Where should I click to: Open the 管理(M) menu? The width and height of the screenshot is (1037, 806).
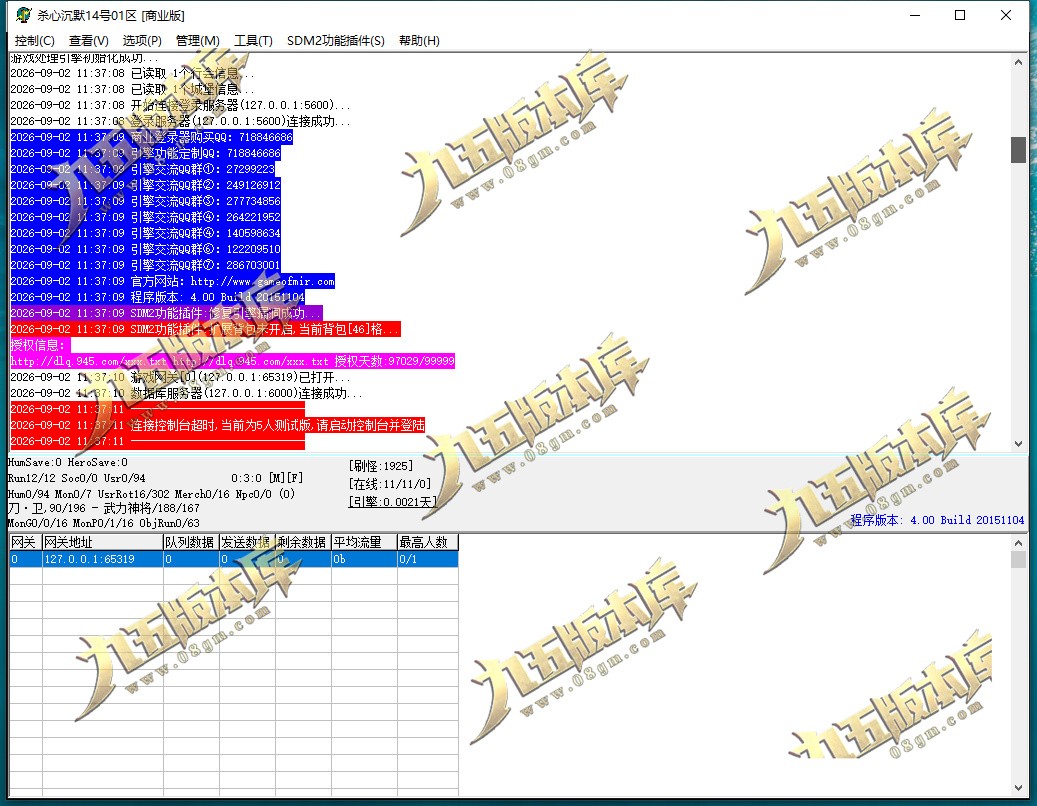(x=198, y=40)
